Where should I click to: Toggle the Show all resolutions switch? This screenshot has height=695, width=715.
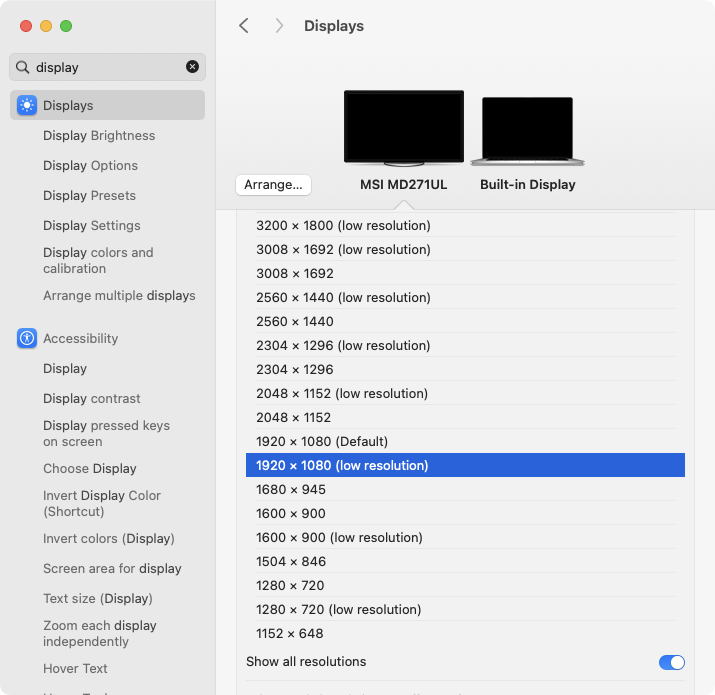point(671,662)
